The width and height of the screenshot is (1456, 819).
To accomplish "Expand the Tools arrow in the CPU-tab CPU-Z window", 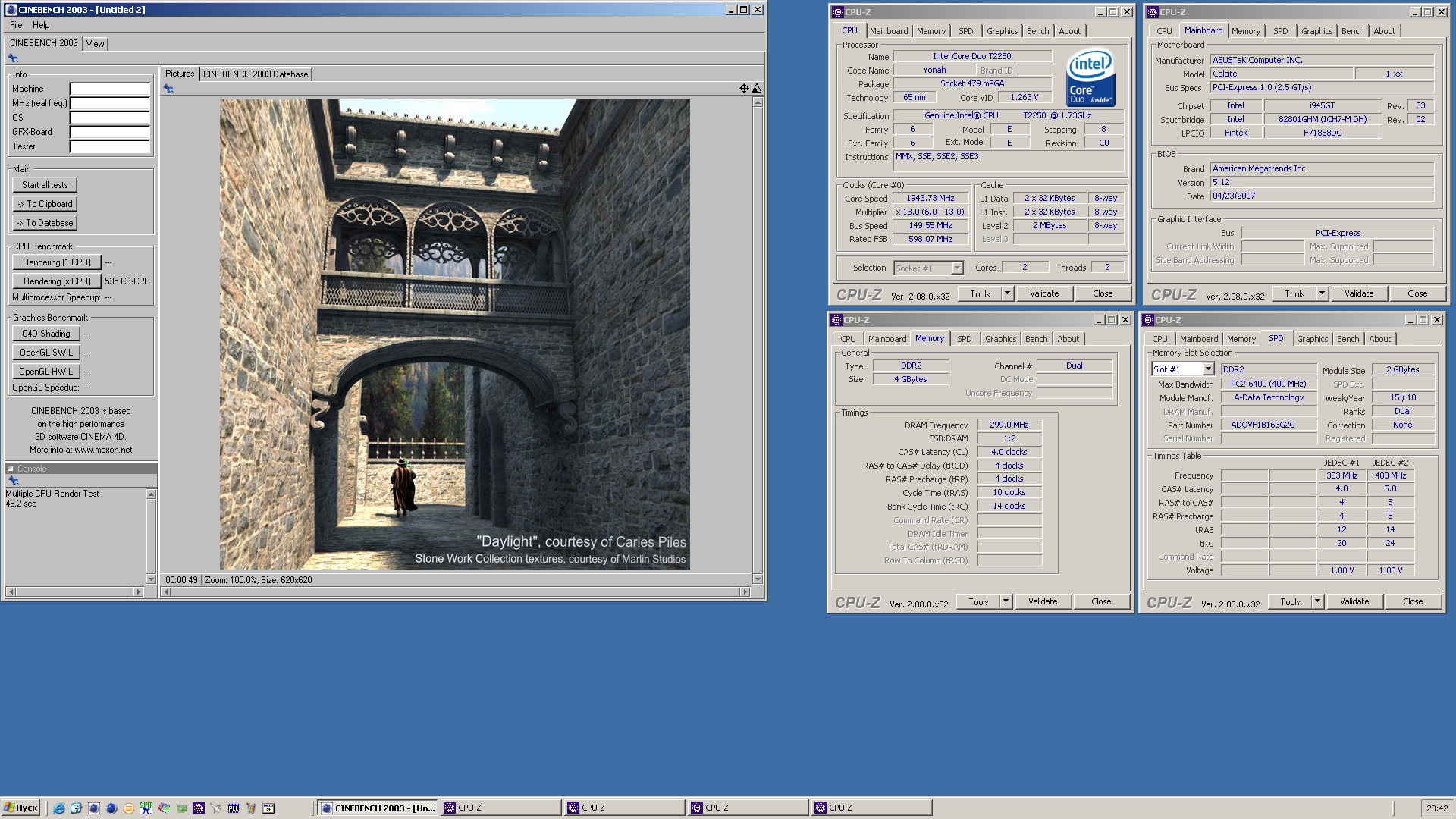I will tap(1007, 293).
